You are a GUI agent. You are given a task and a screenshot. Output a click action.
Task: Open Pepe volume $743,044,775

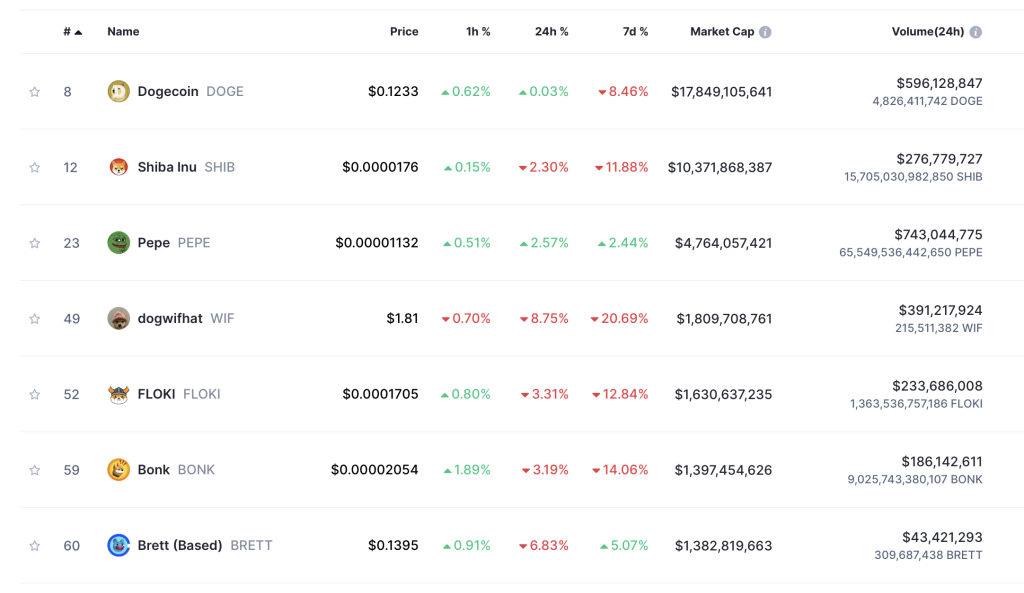938,235
